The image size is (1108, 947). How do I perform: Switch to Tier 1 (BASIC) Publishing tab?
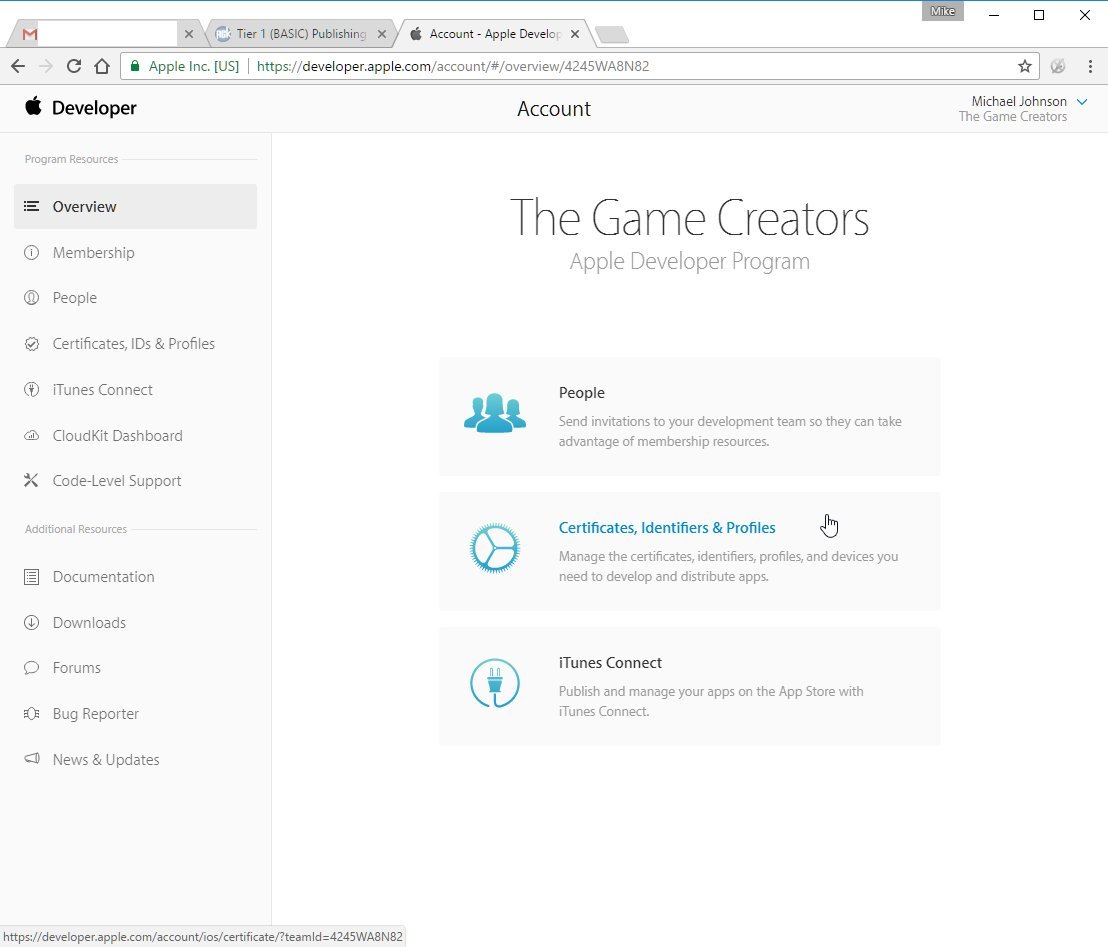[301, 34]
